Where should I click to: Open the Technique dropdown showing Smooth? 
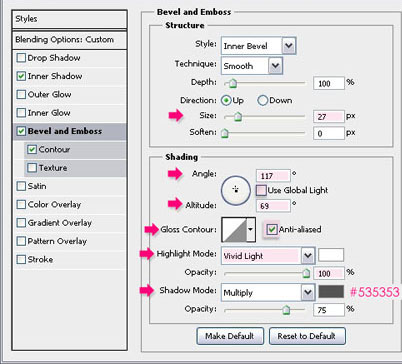click(x=252, y=66)
